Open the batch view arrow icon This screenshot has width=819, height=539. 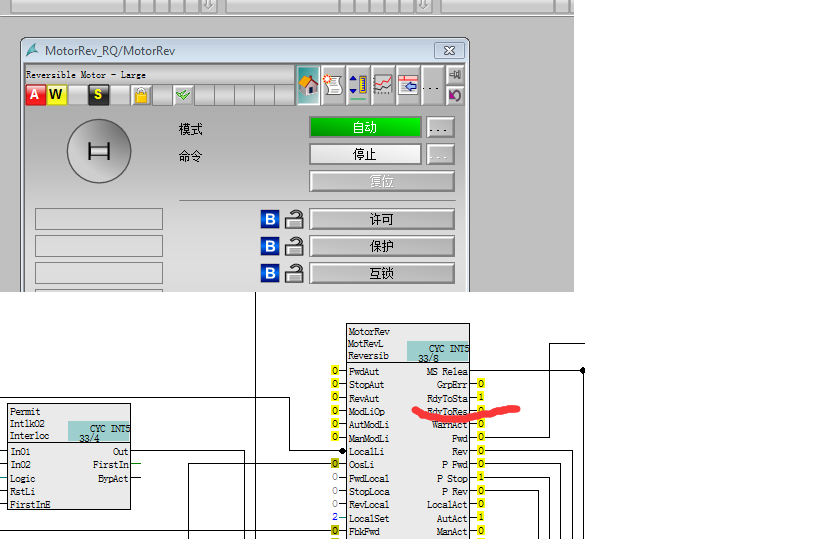408,85
